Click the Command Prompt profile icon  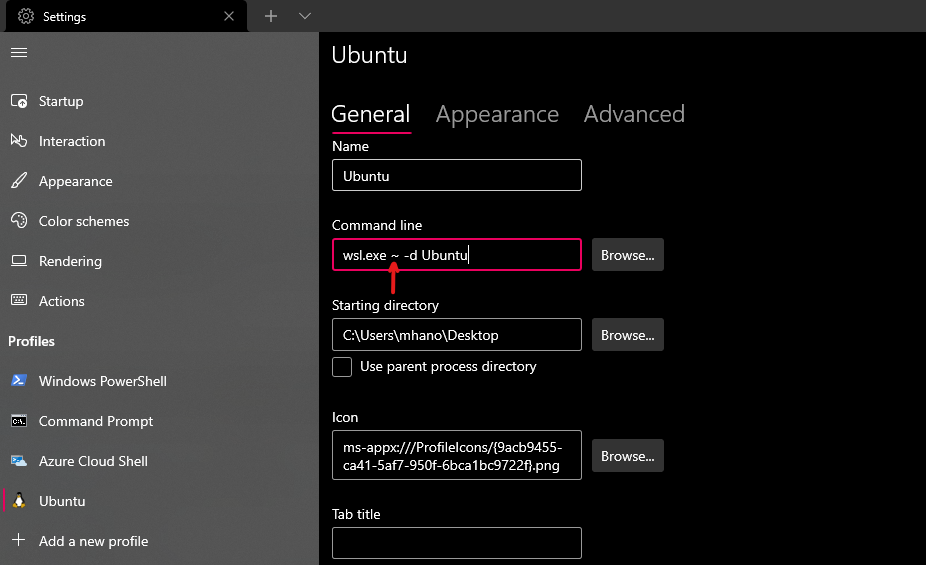pyautogui.click(x=19, y=421)
